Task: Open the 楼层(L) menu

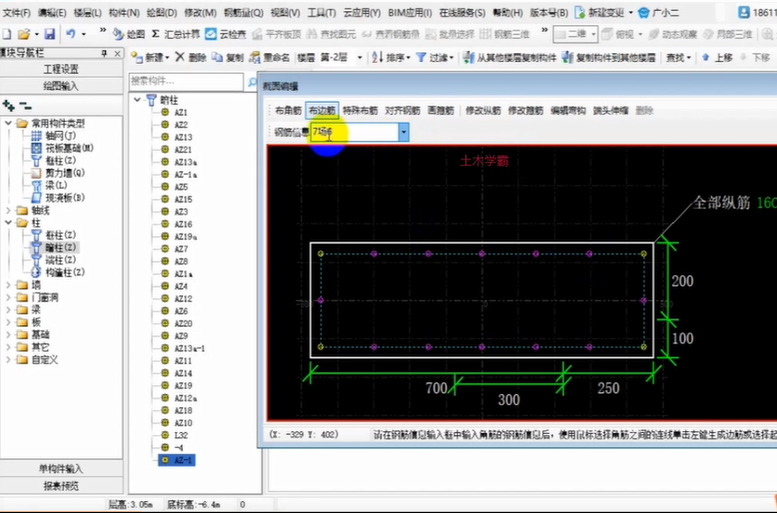Action: pos(87,13)
